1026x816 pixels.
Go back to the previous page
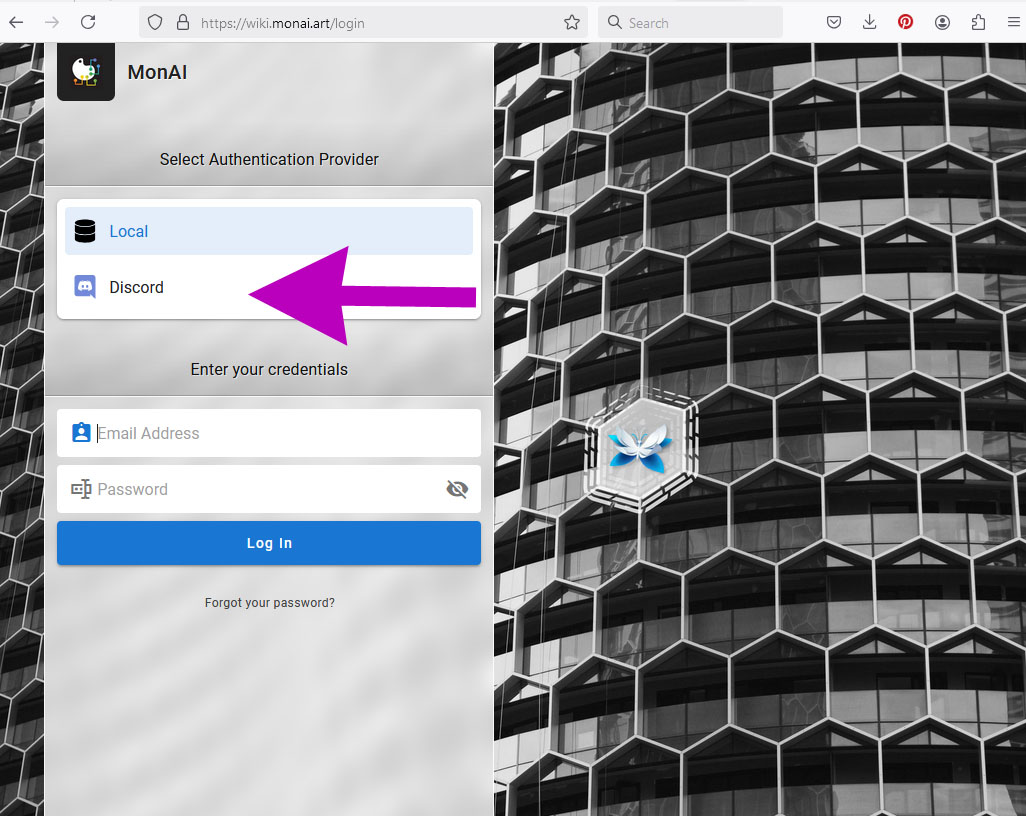click(16, 23)
